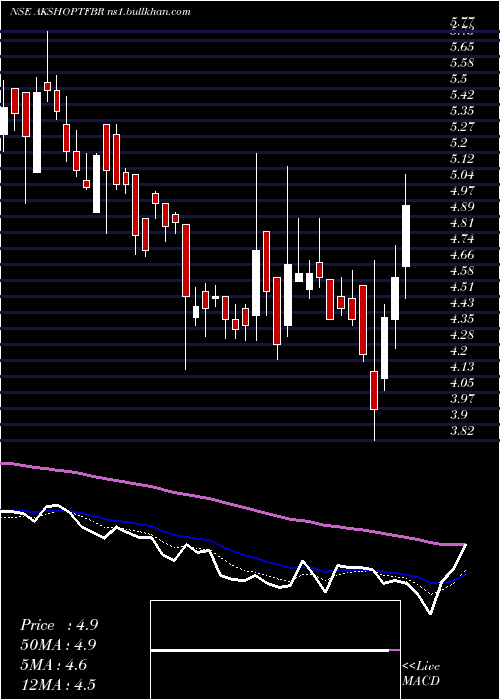Click the 4.28 price axis label
500x700 pixels.
point(462,335)
